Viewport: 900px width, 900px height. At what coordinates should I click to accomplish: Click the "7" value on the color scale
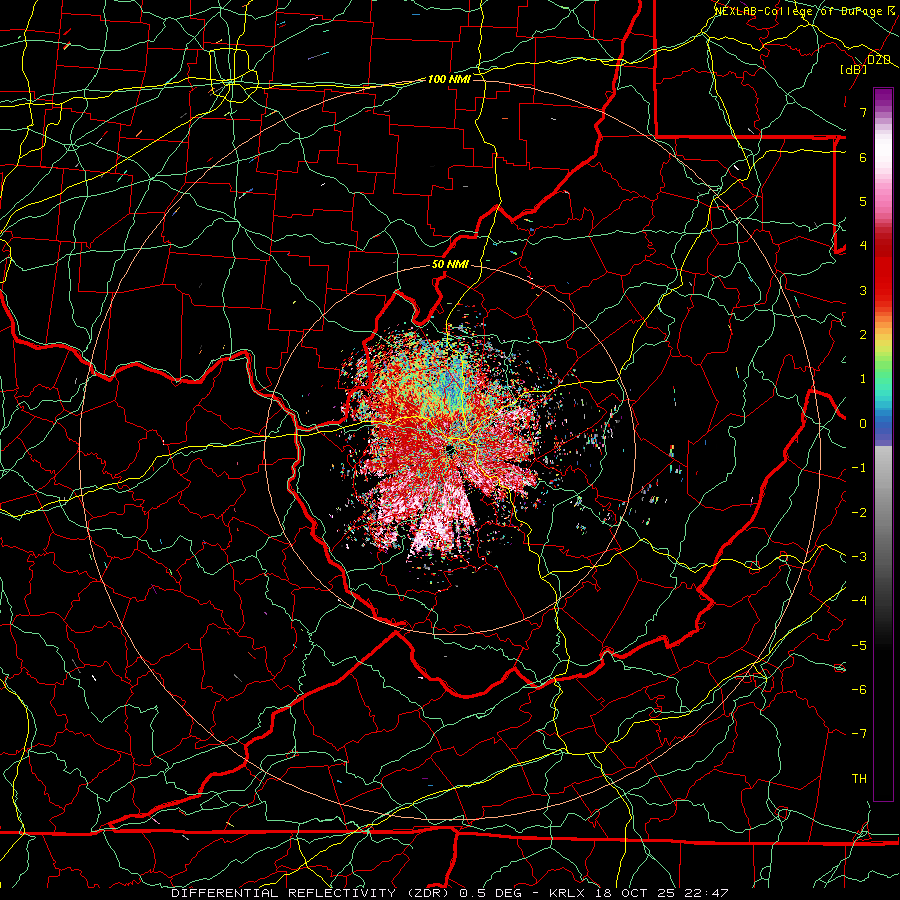tap(863, 112)
